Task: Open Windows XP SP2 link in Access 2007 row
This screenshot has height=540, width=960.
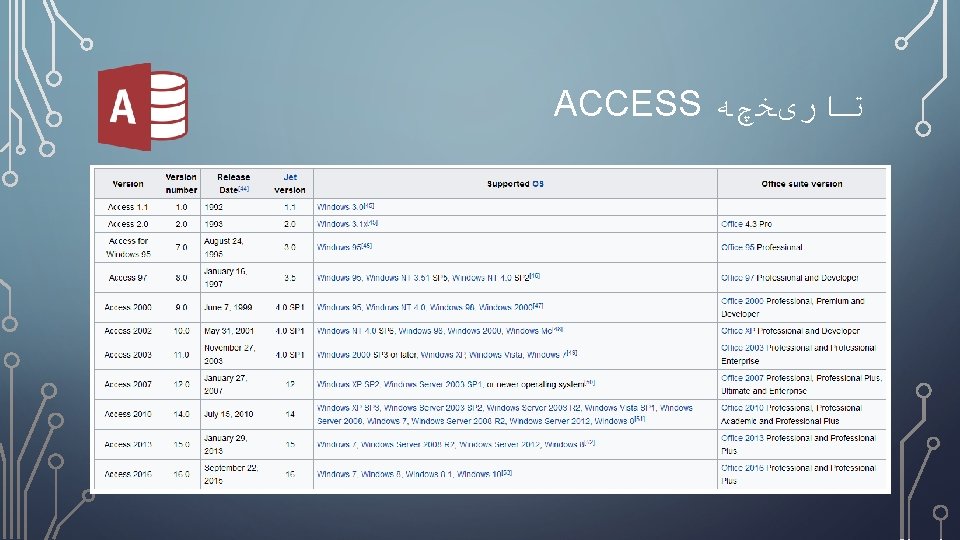Action: tap(348, 384)
